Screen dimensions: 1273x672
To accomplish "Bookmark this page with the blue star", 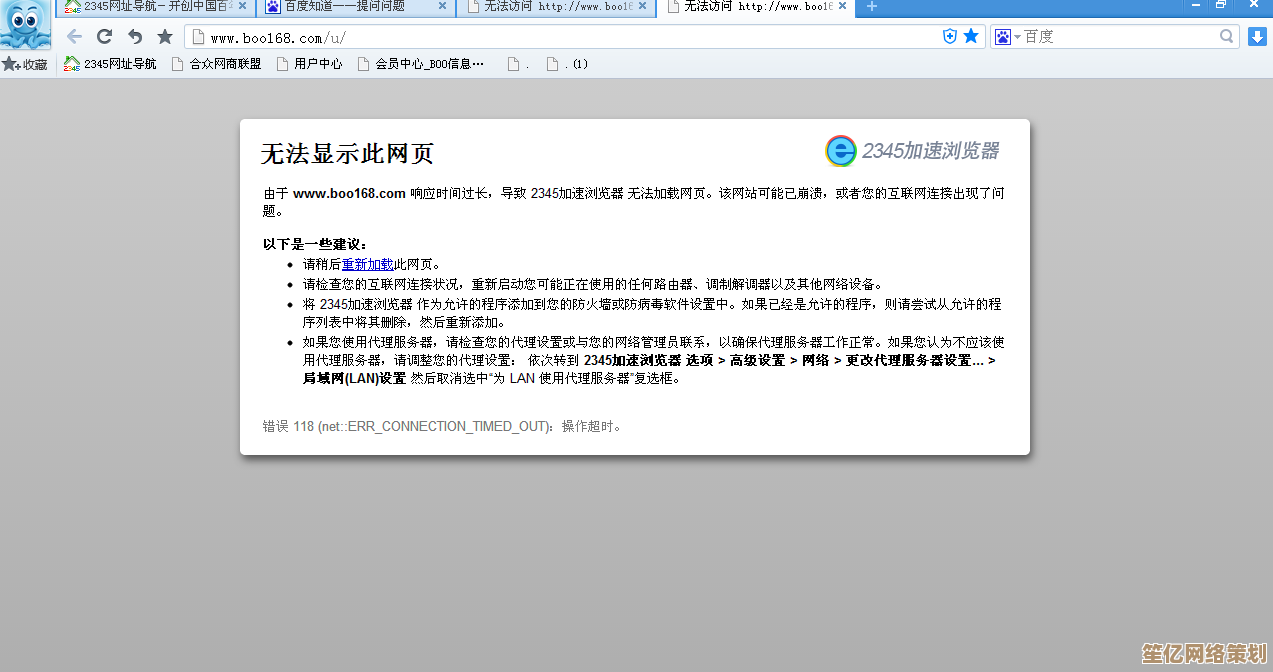I will tap(971, 36).
